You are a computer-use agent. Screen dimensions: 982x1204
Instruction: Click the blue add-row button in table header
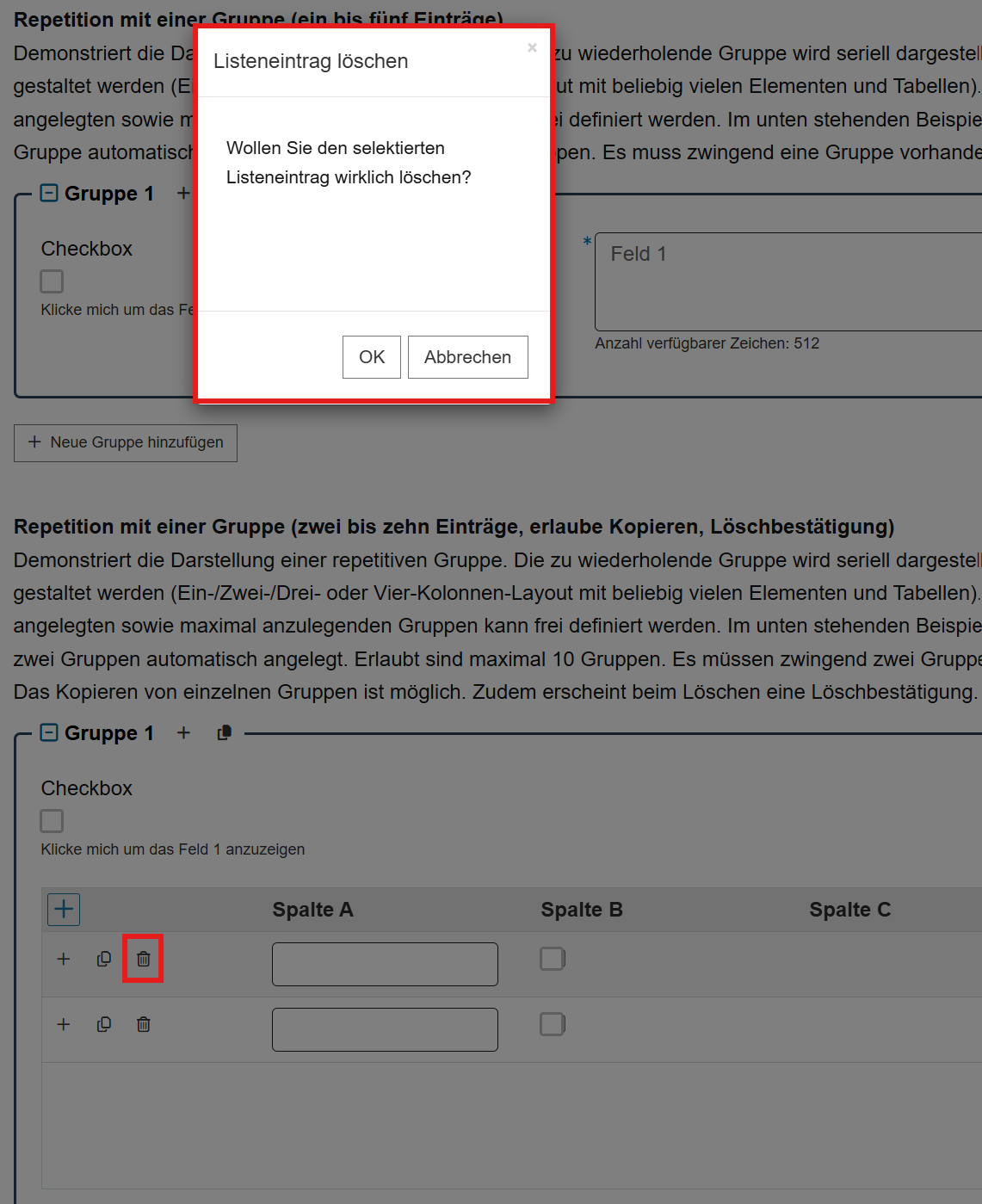tap(64, 909)
